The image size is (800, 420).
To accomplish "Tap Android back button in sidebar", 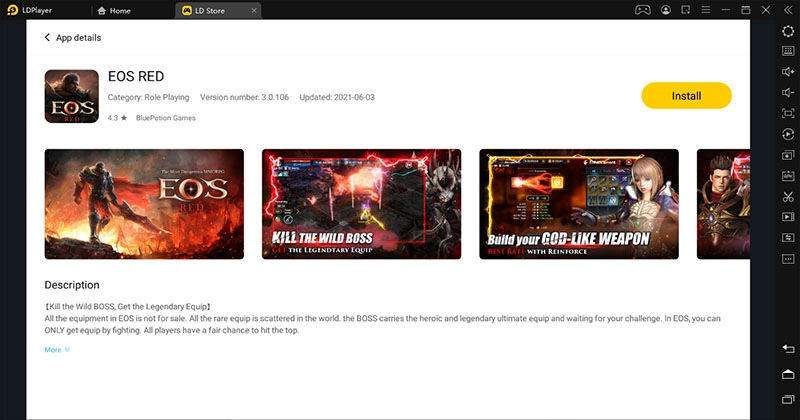I will coord(788,349).
